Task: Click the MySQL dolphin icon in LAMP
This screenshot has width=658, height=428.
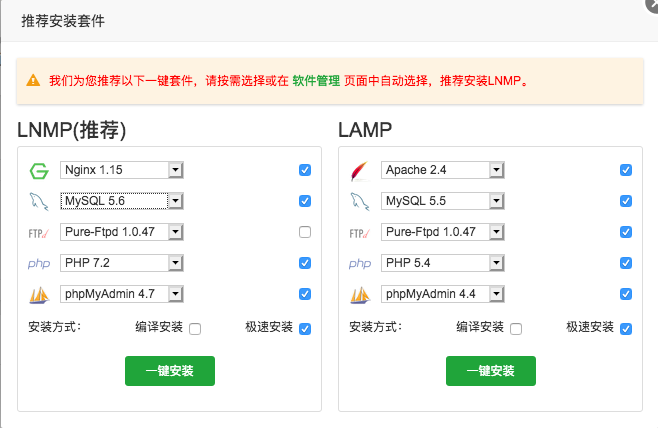Action: pyautogui.click(x=360, y=201)
